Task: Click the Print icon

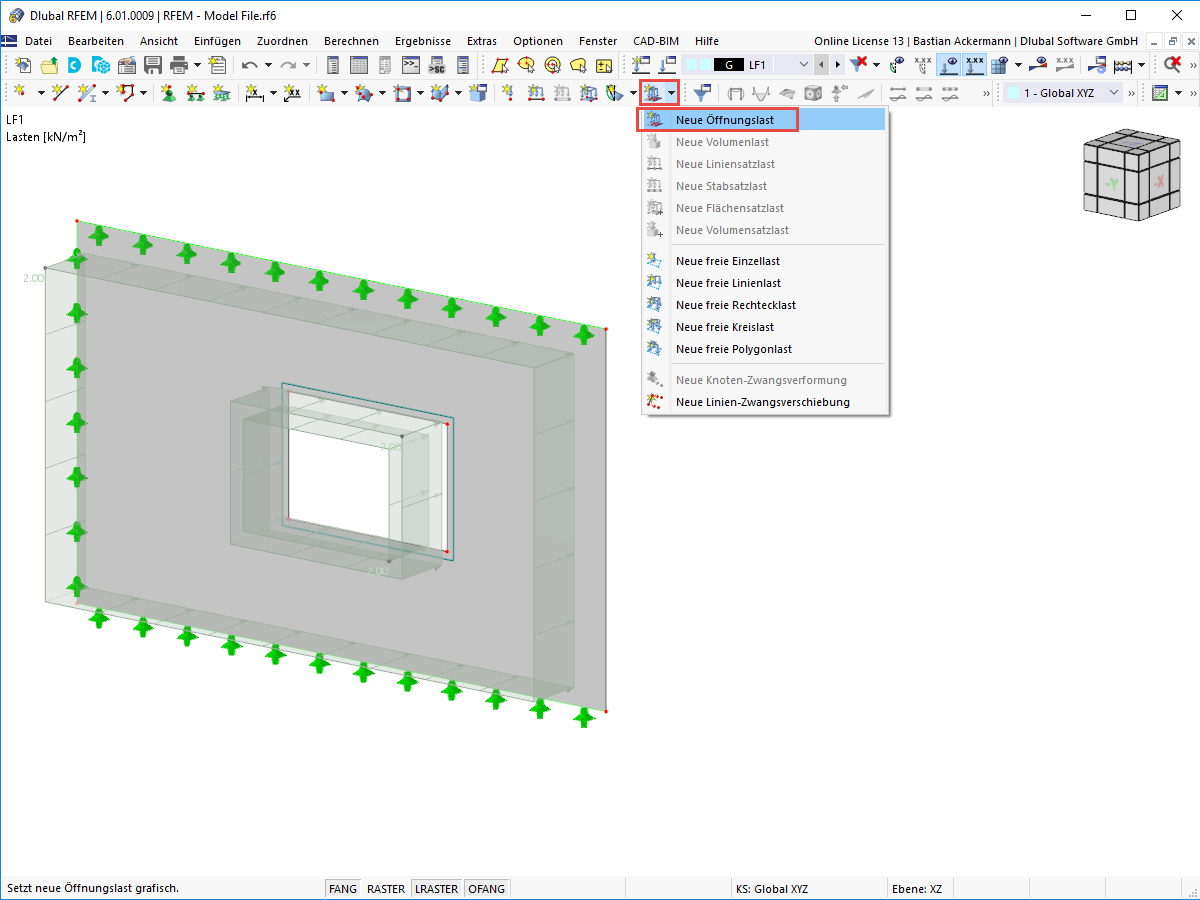Action: pyautogui.click(x=179, y=65)
